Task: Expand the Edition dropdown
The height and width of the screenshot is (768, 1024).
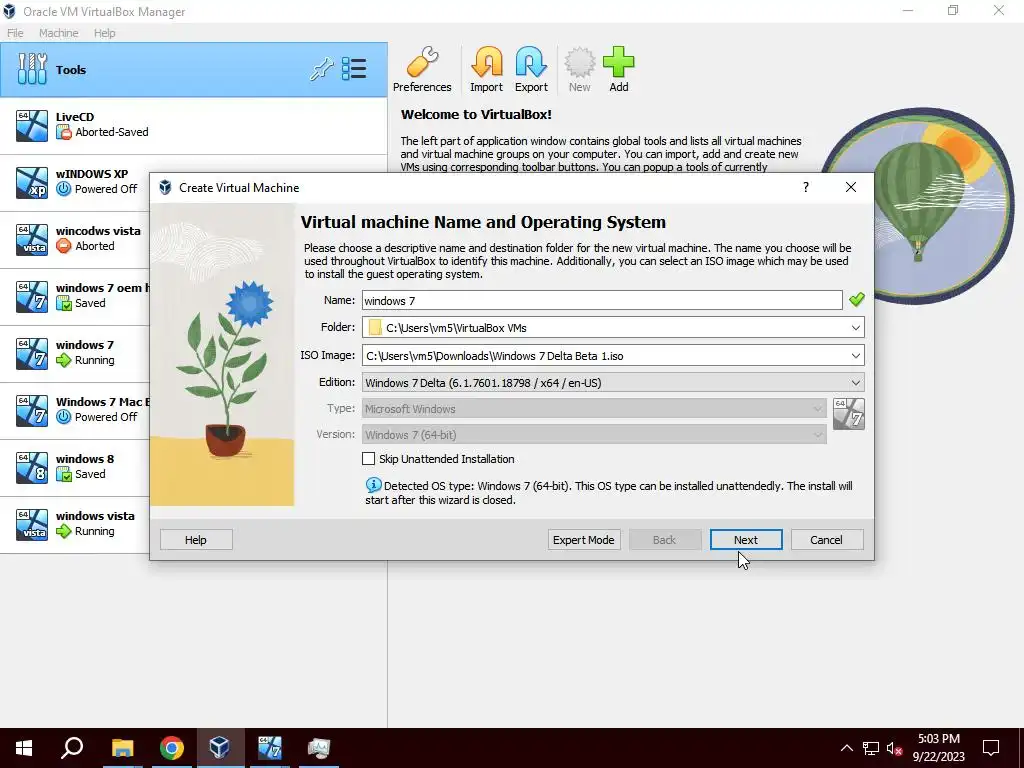Action: point(856,383)
